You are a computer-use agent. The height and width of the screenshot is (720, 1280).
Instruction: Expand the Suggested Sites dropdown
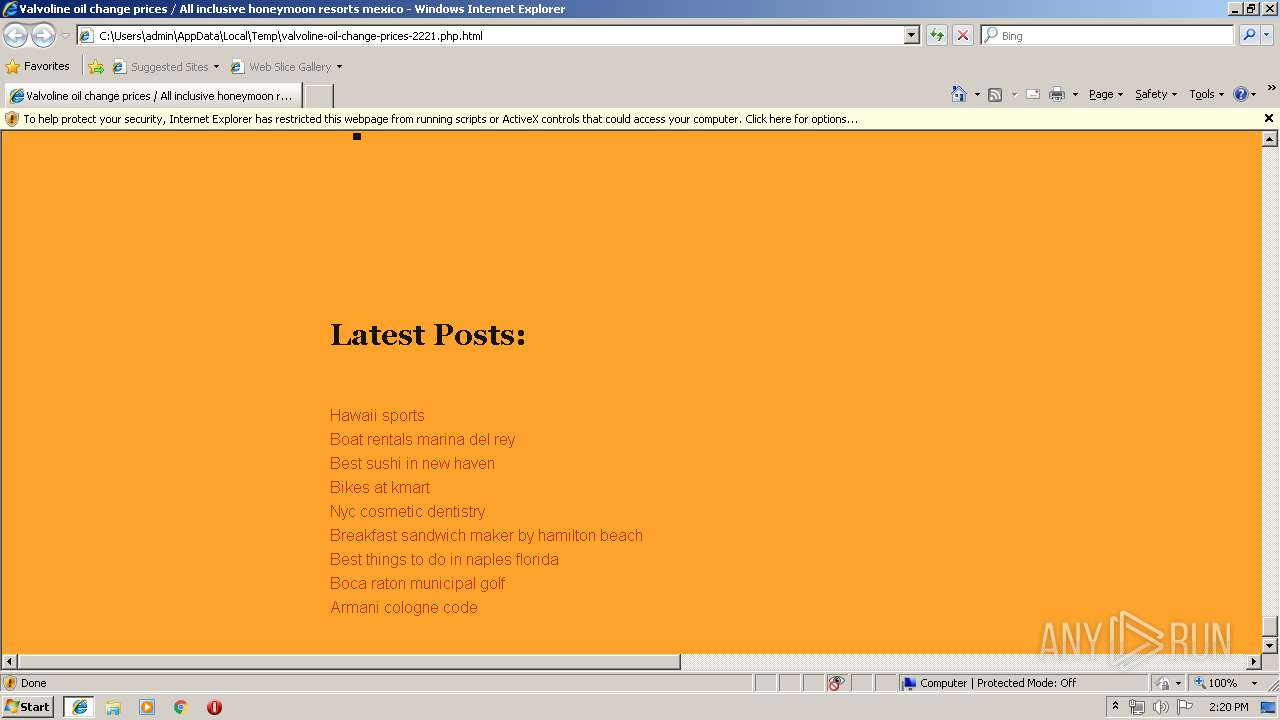tap(216, 67)
